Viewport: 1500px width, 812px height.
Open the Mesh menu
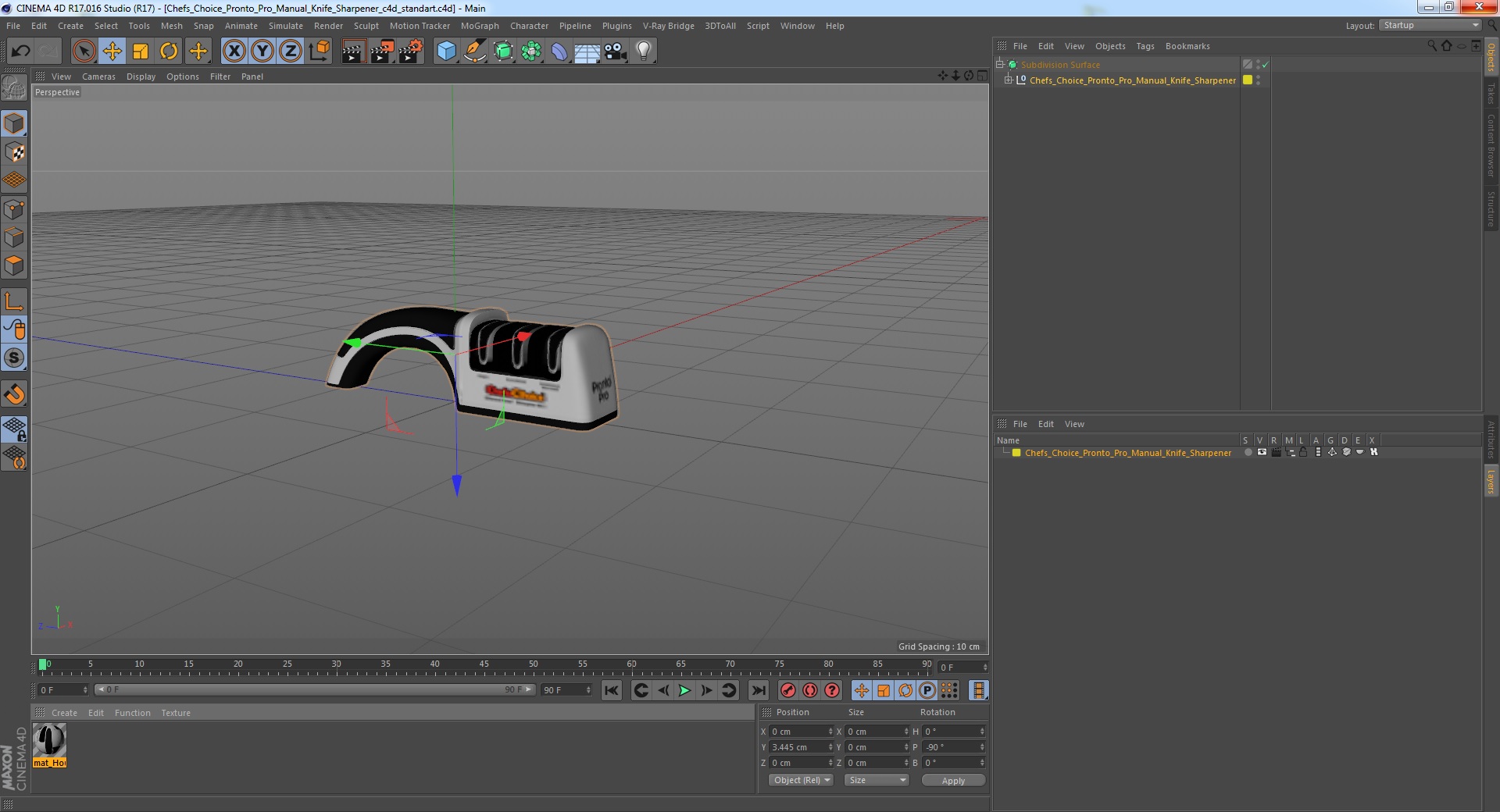[x=172, y=26]
